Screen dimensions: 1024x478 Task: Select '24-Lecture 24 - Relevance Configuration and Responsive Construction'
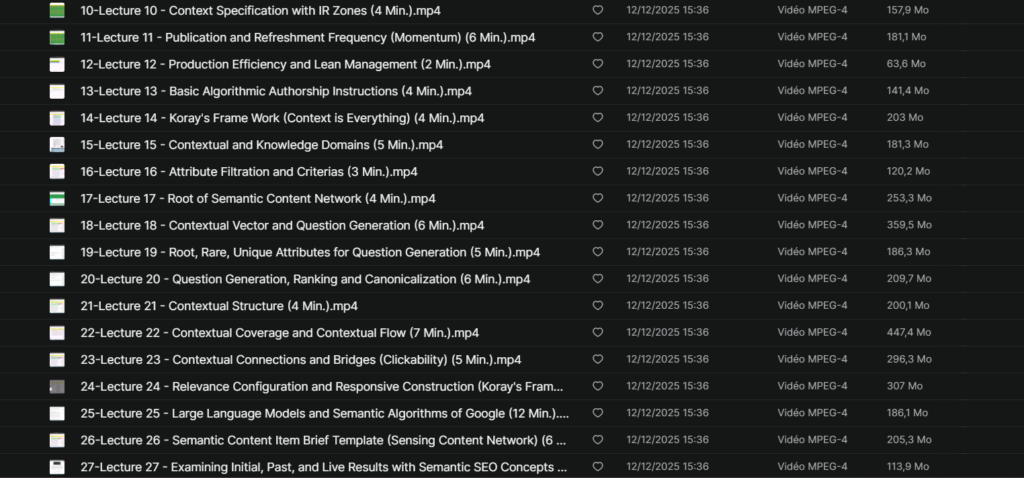point(322,387)
